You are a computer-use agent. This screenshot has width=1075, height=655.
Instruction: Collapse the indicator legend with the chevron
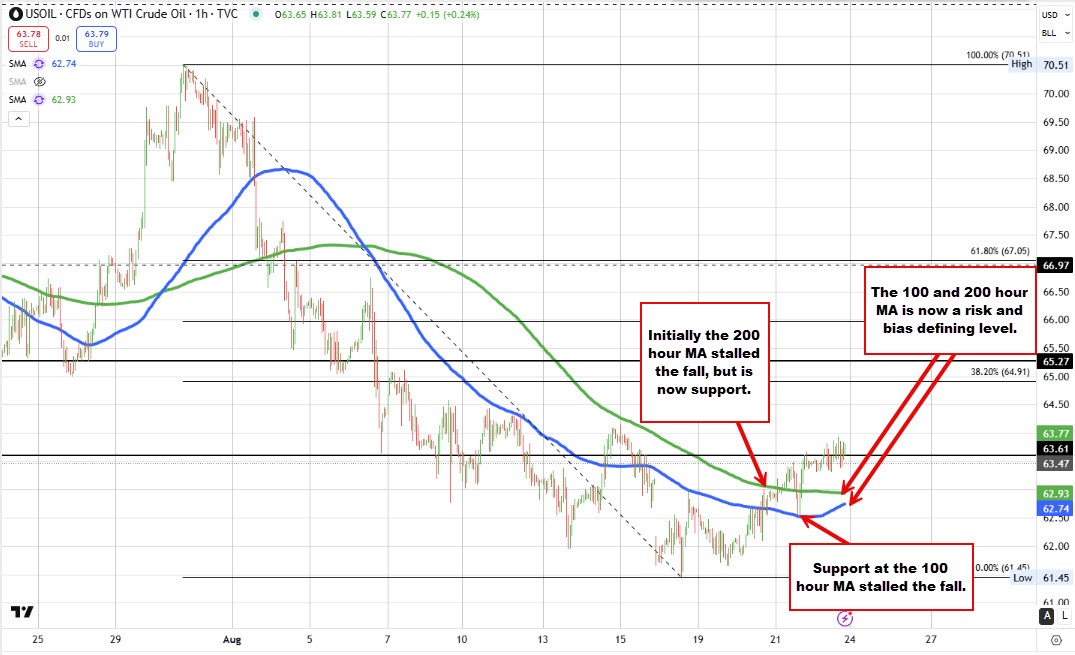[x=19, y=119]
